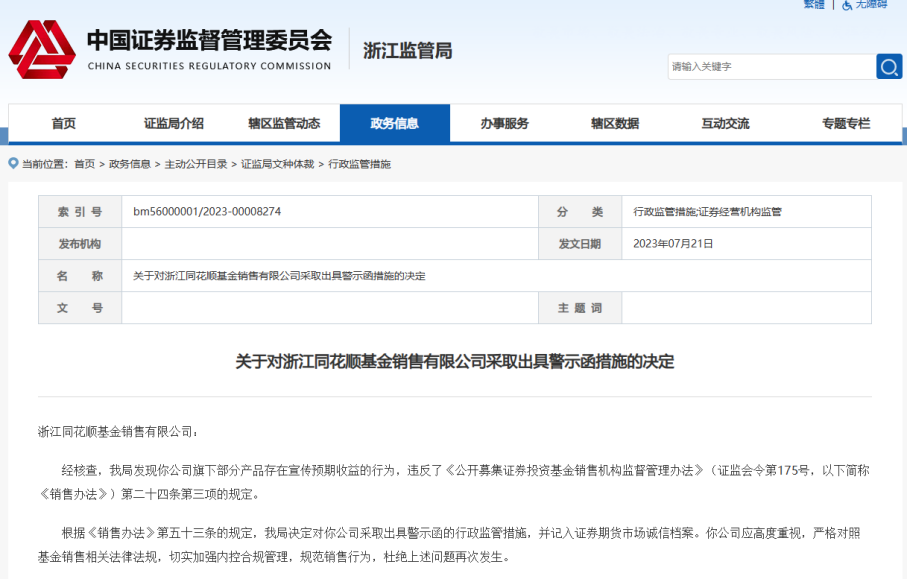Click the 首页 breadcrumb link
This screenshot has height=579, width=907.
point(84,164)
